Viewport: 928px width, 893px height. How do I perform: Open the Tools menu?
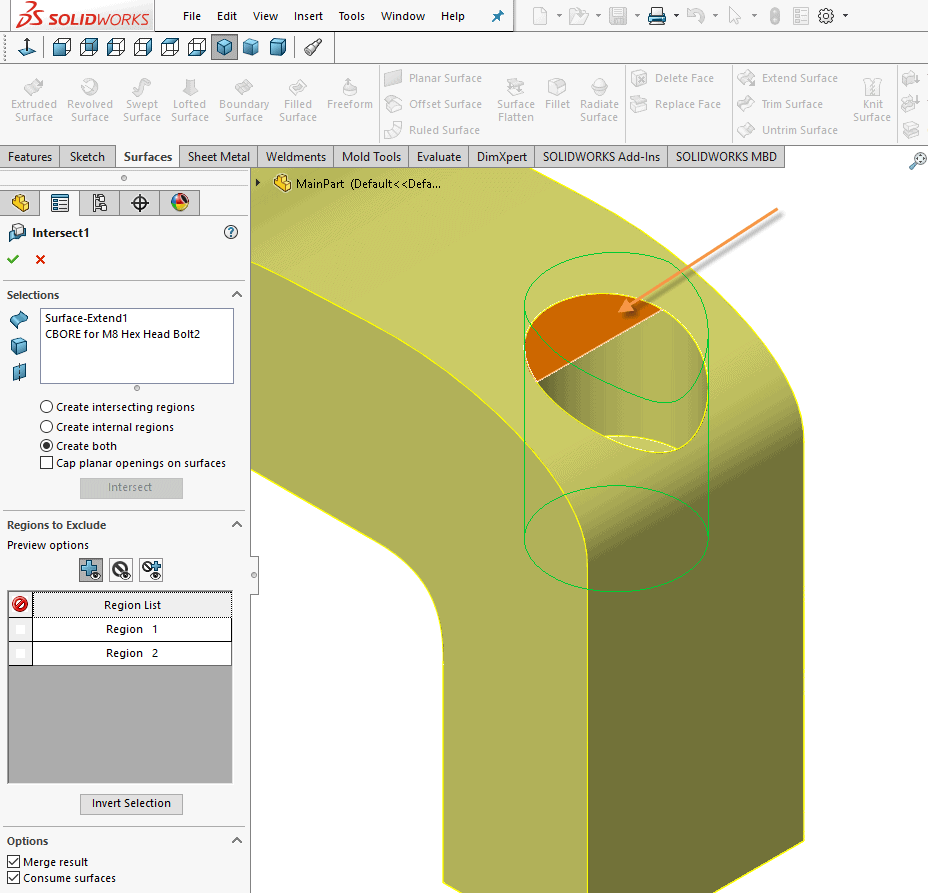point(352,16)
